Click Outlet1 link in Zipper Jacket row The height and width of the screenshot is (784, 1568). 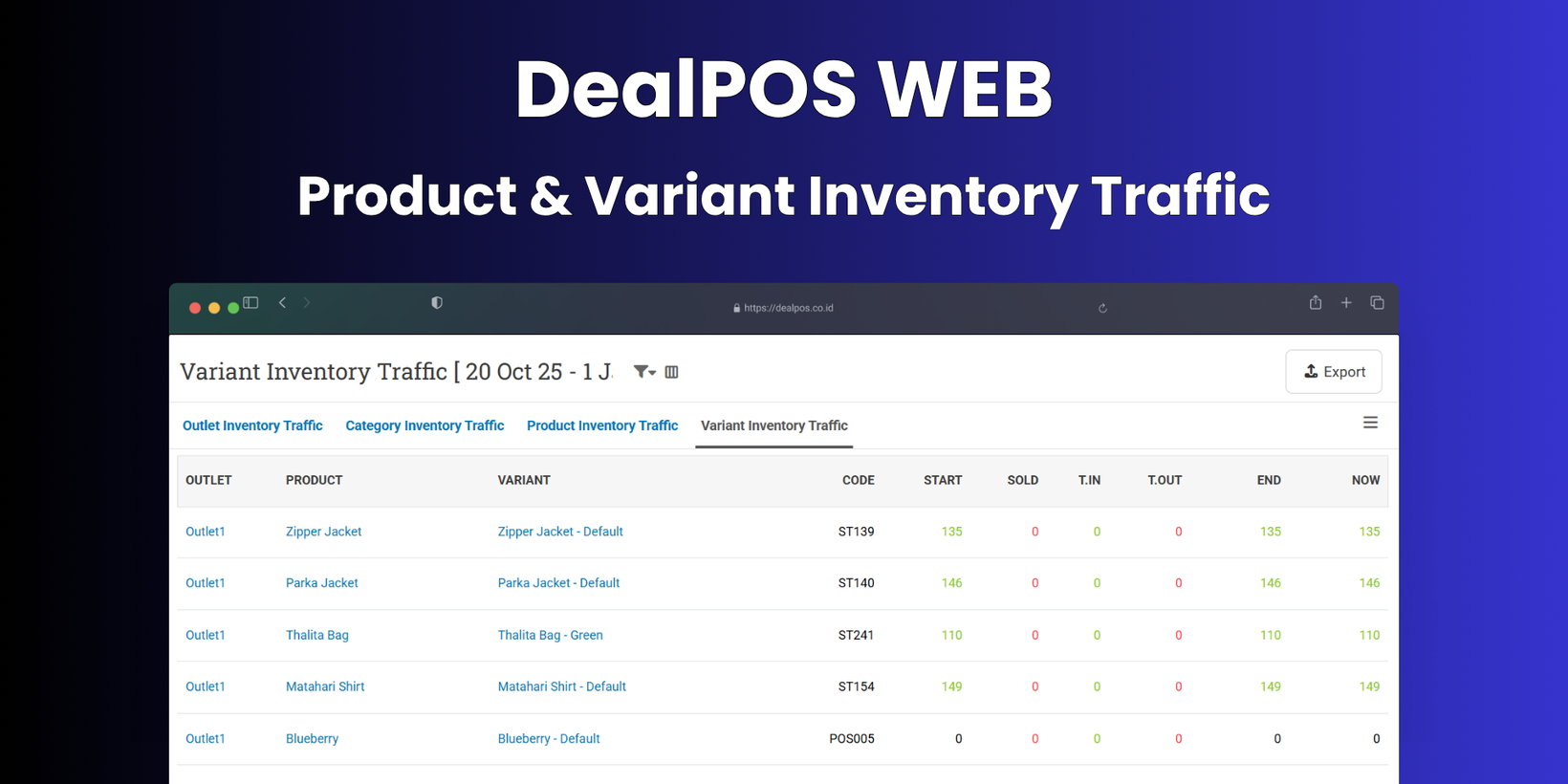[x=206, y=532]
